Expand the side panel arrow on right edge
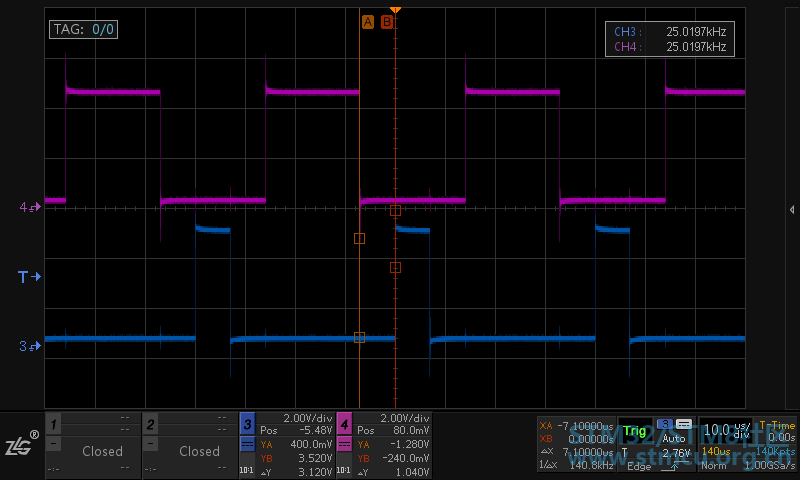The width and height of the screenshot is (800, 480). (x=792, y=210)
